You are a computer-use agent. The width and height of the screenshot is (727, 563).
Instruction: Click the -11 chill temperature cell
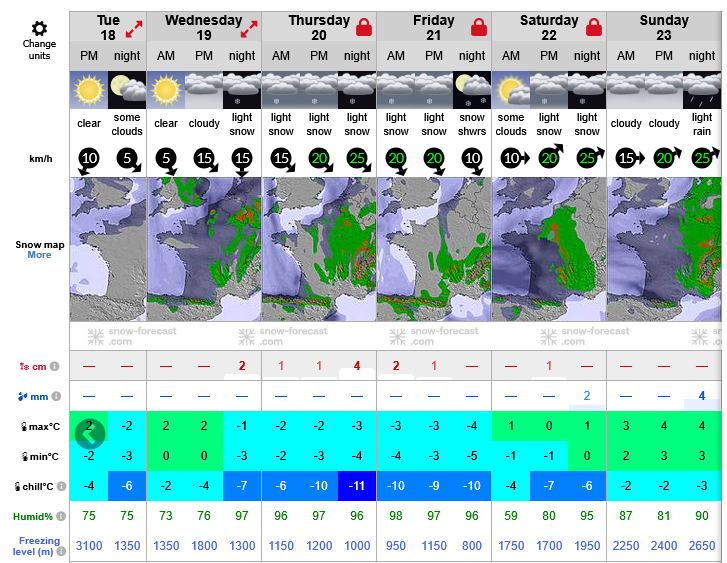357,486
